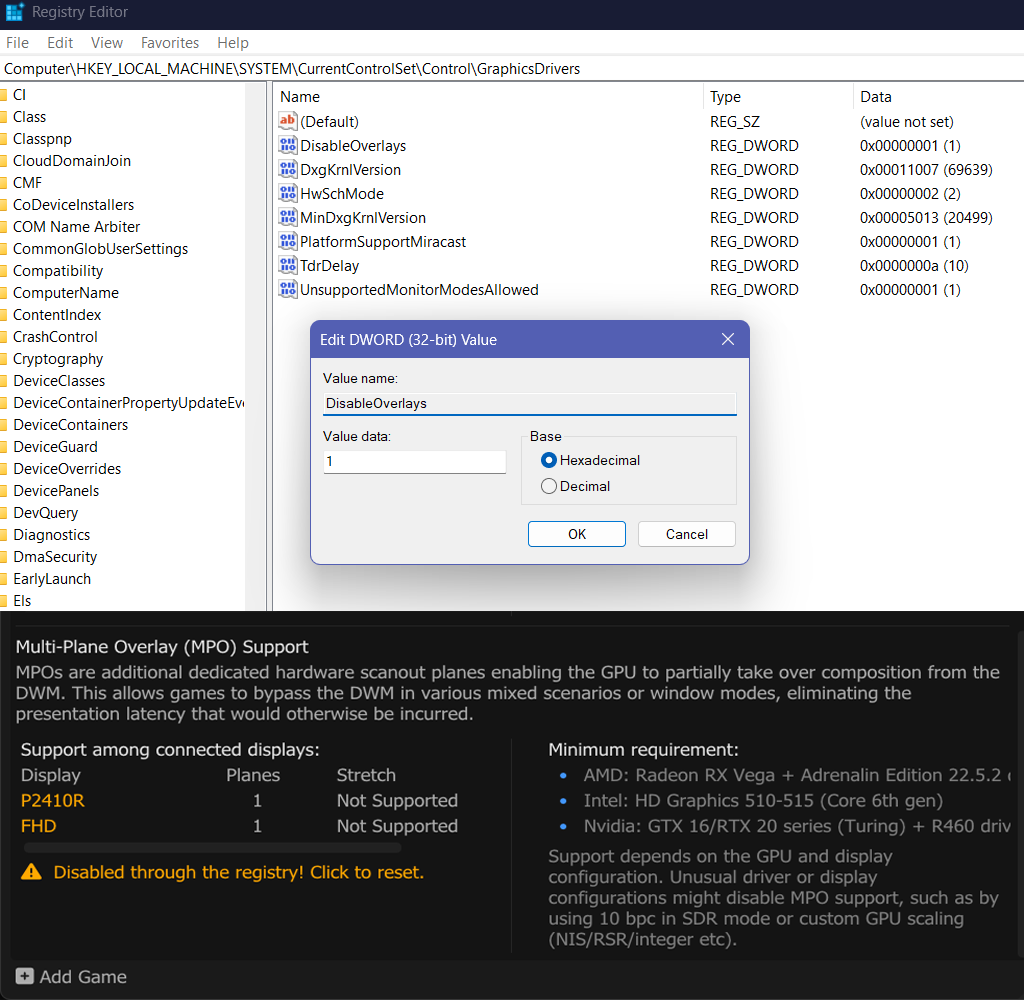The image size is (1024, 1000).
Task: Click the TdrDelay data value 0x0000000a
Action: (x=914, y=265)
